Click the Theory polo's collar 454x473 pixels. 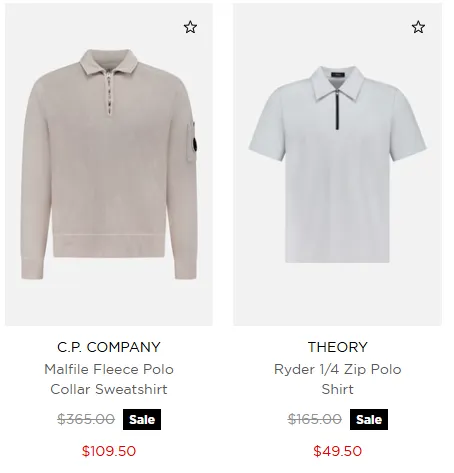337,83
